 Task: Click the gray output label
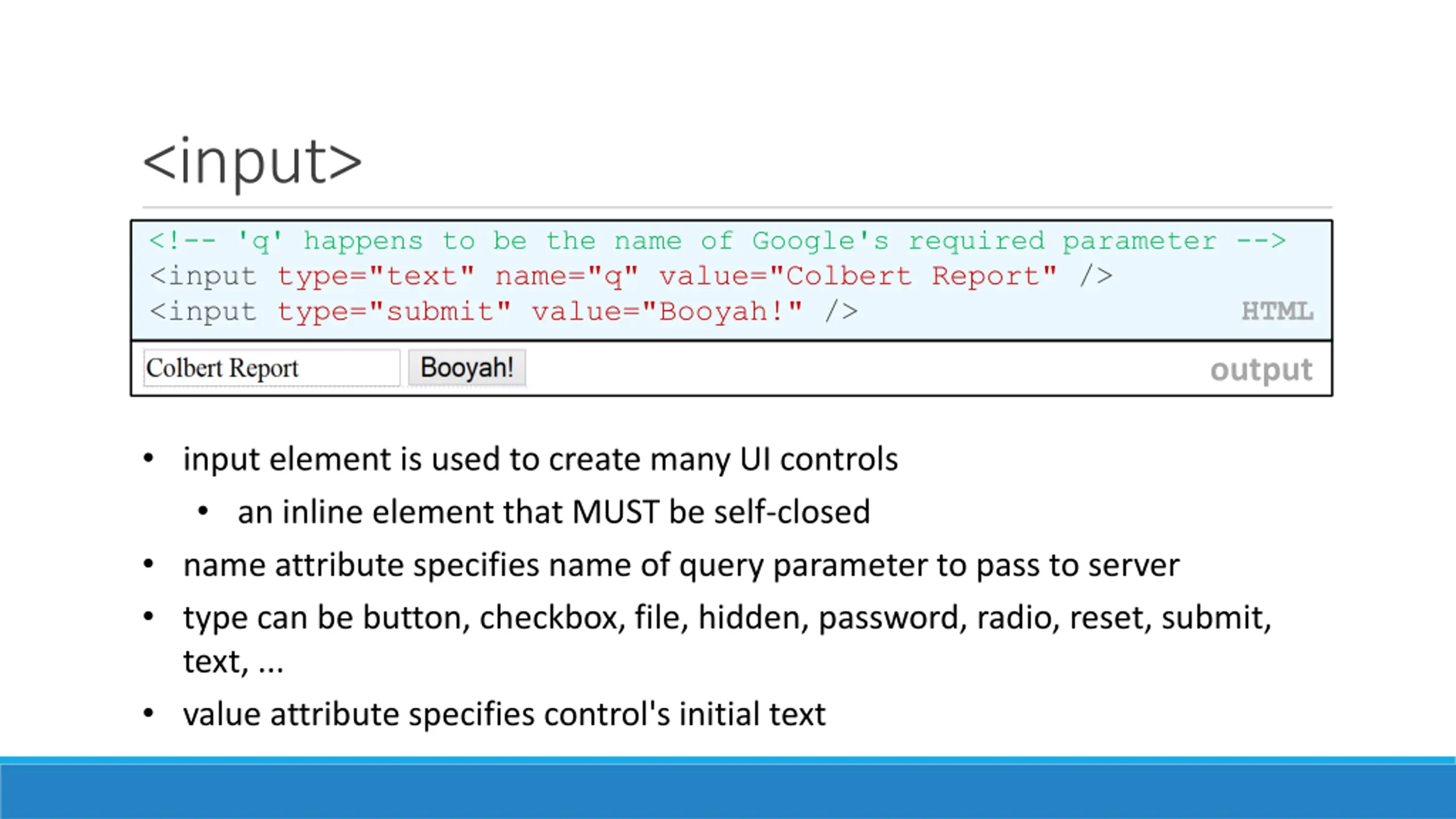[x=1261, y=370]
